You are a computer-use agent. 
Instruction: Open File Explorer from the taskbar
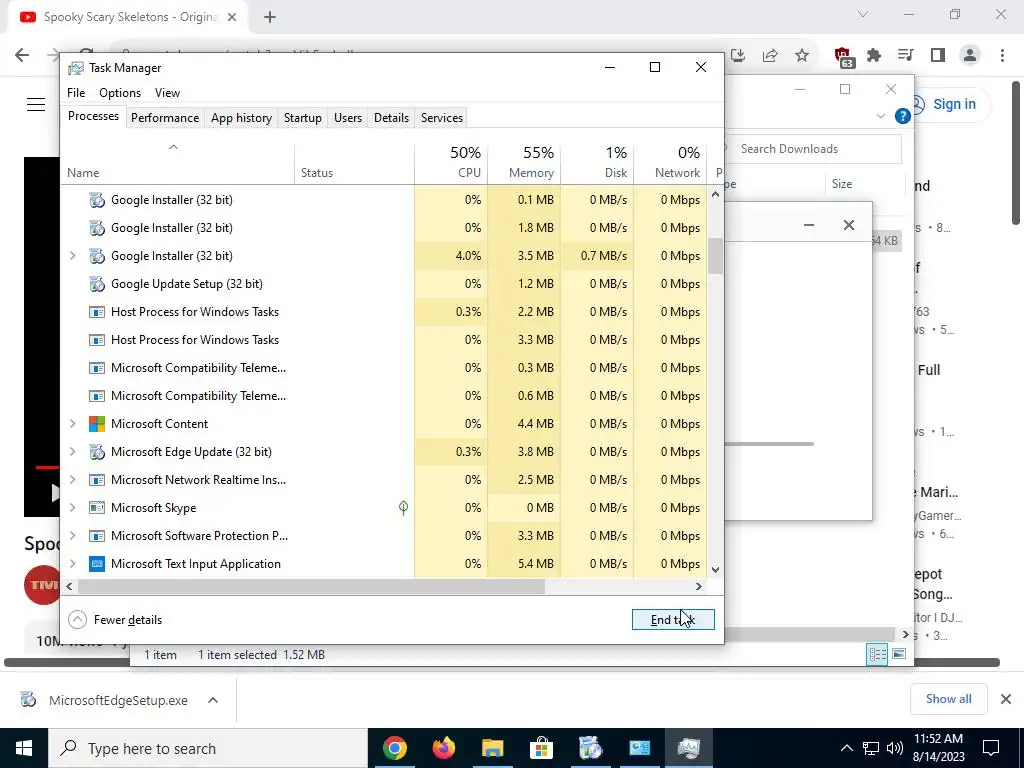[492, 748]
